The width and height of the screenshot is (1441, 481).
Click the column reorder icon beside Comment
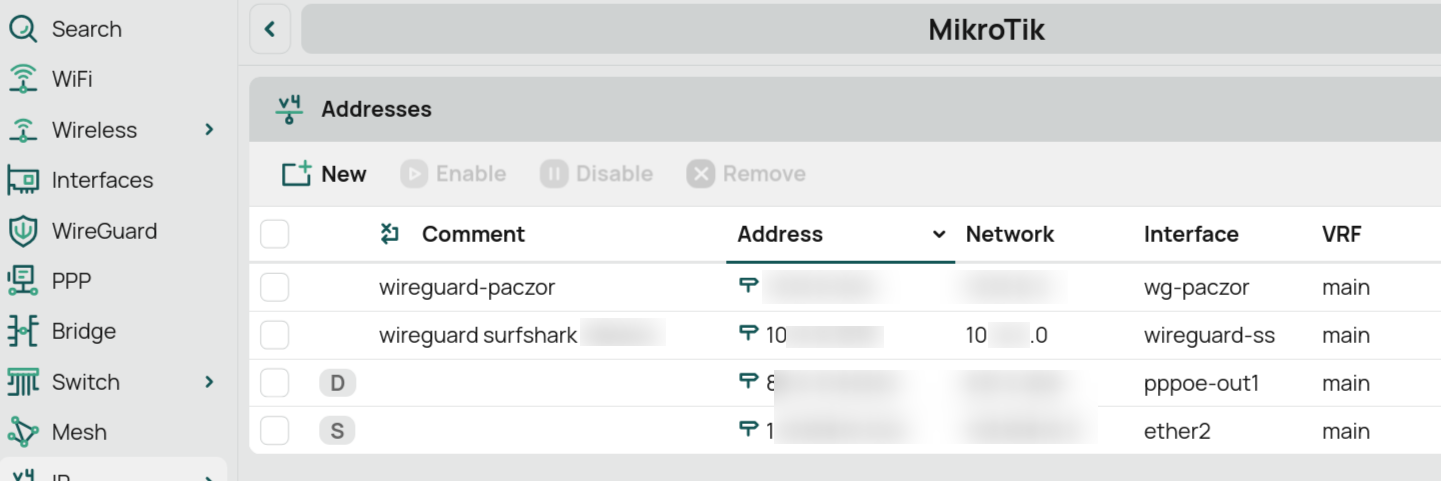tap(390, 234)
